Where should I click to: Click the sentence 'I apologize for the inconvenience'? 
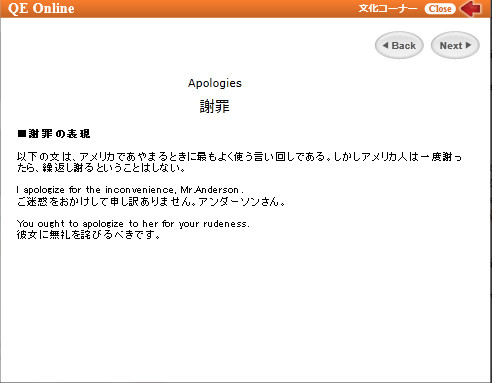(130, 190)
